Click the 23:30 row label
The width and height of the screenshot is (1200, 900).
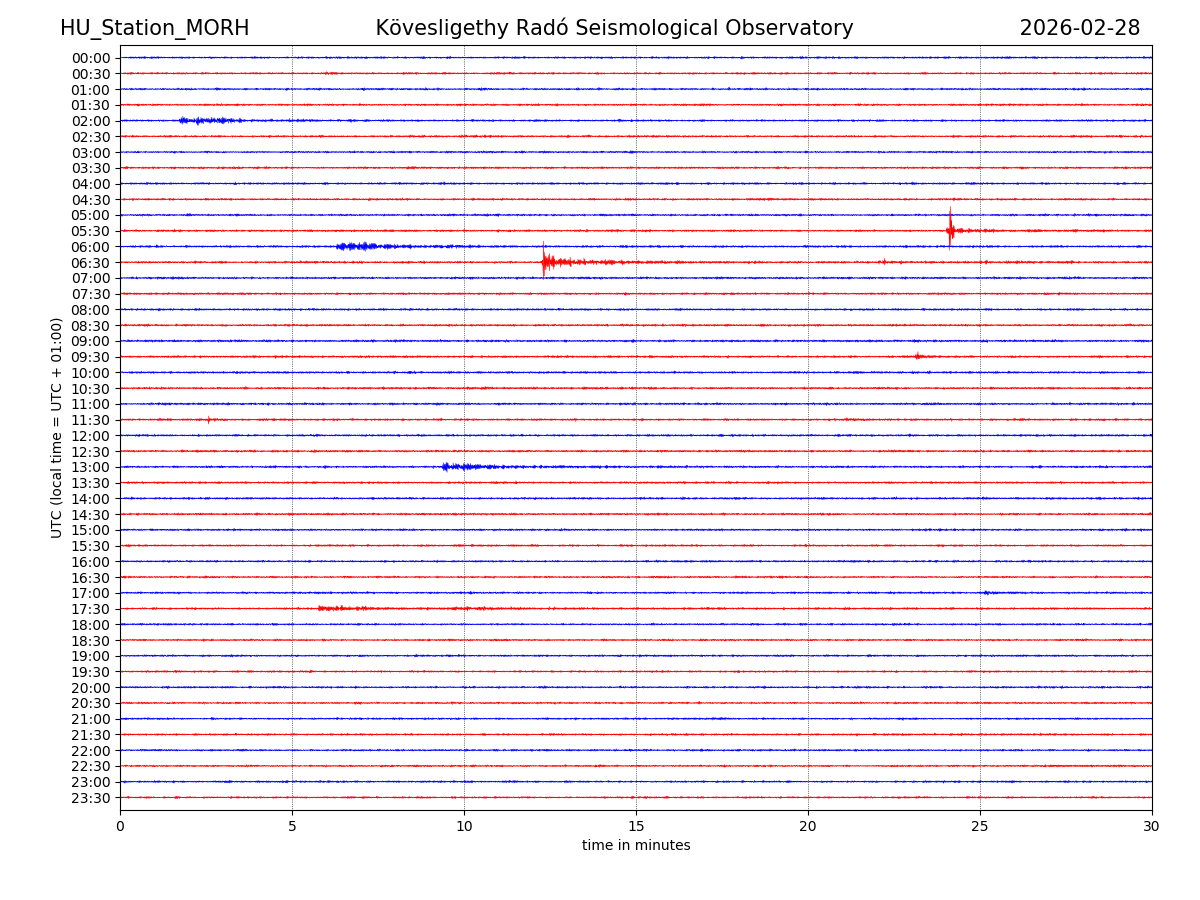(x=90, y=798)
